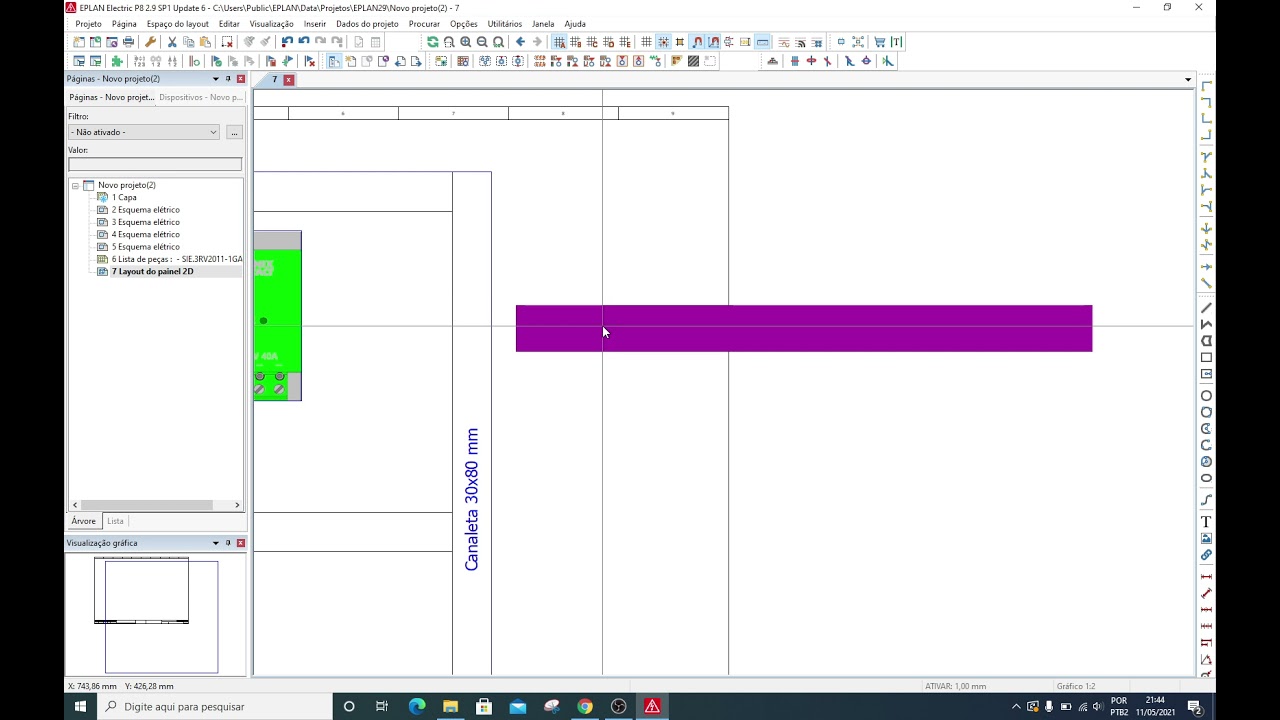1280x720 pixels.
Task: Click the hatched pattern icon
Action: 693,61
